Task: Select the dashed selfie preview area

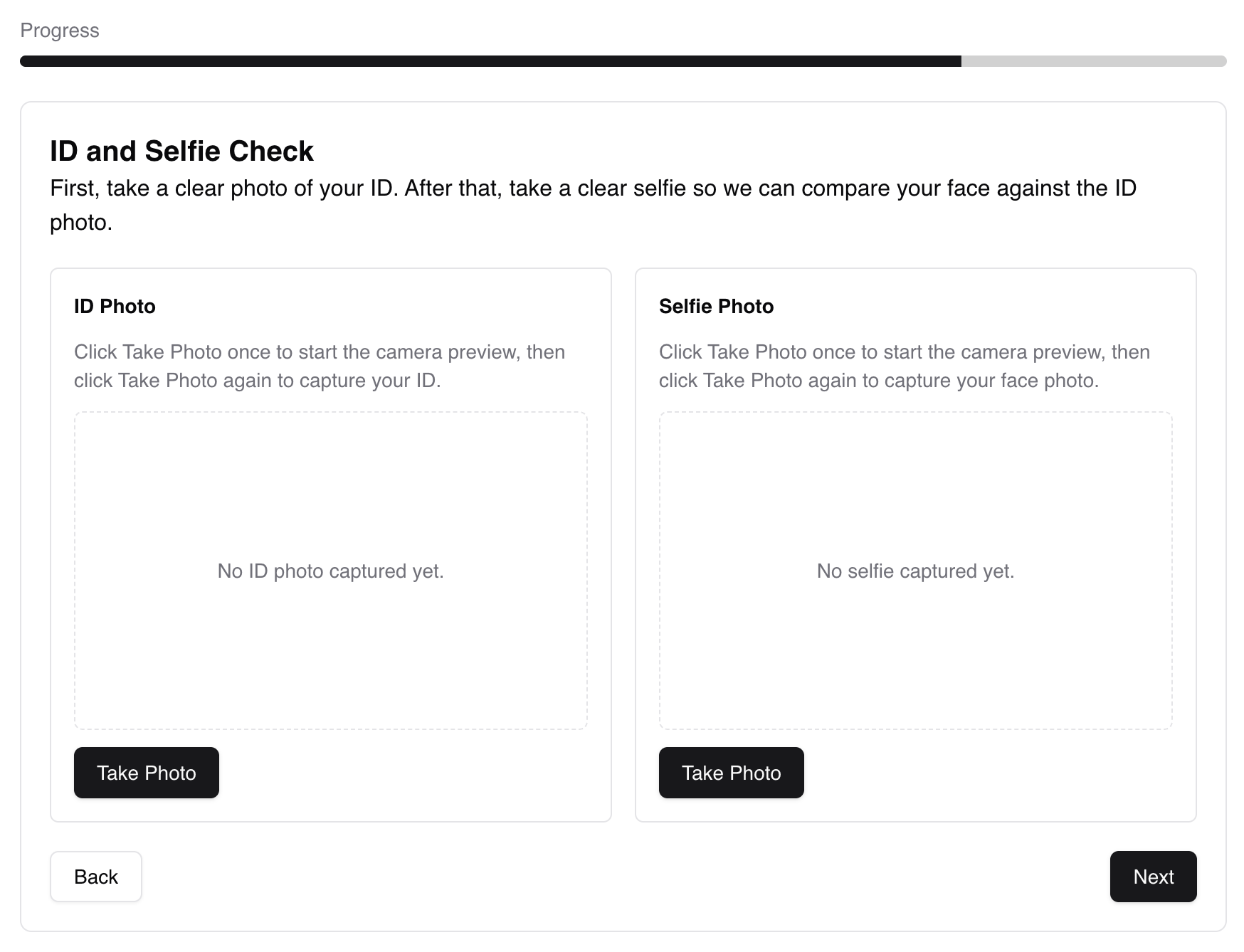Action: 916,571
